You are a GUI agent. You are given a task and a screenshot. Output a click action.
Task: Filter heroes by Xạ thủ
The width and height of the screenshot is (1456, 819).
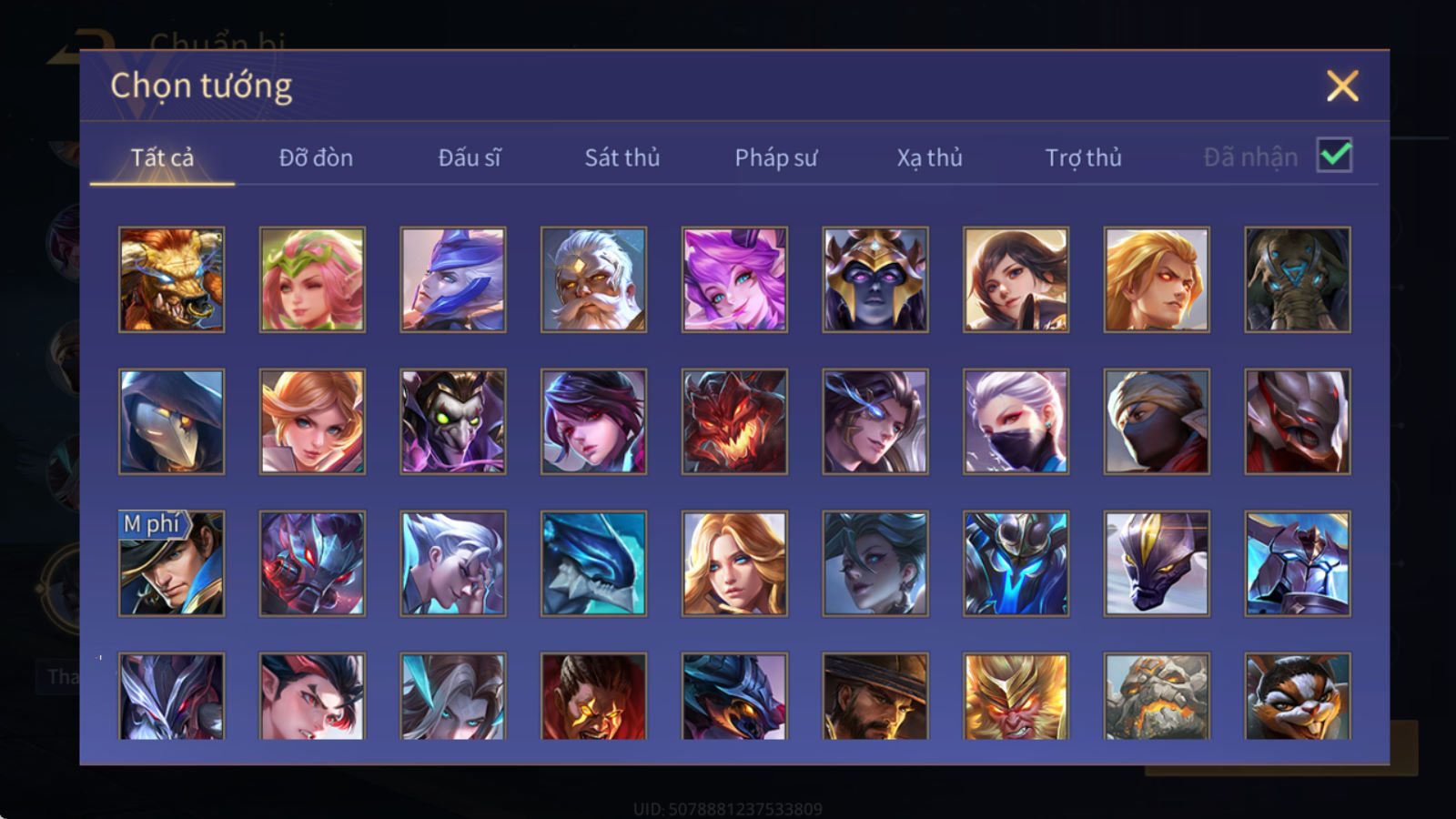click(929, 157)
